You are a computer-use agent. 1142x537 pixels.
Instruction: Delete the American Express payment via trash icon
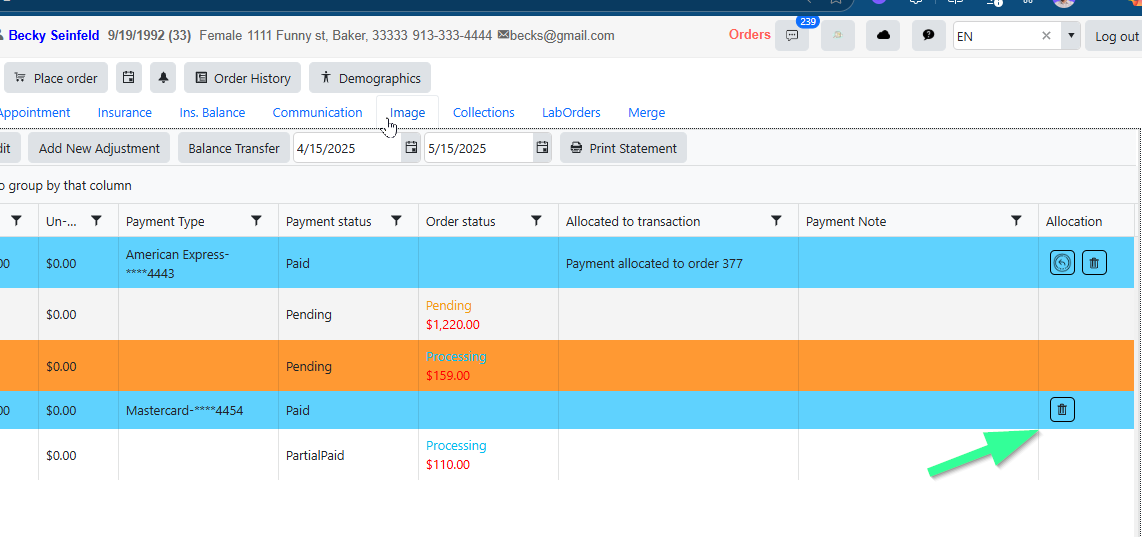tap(1094, 262)
